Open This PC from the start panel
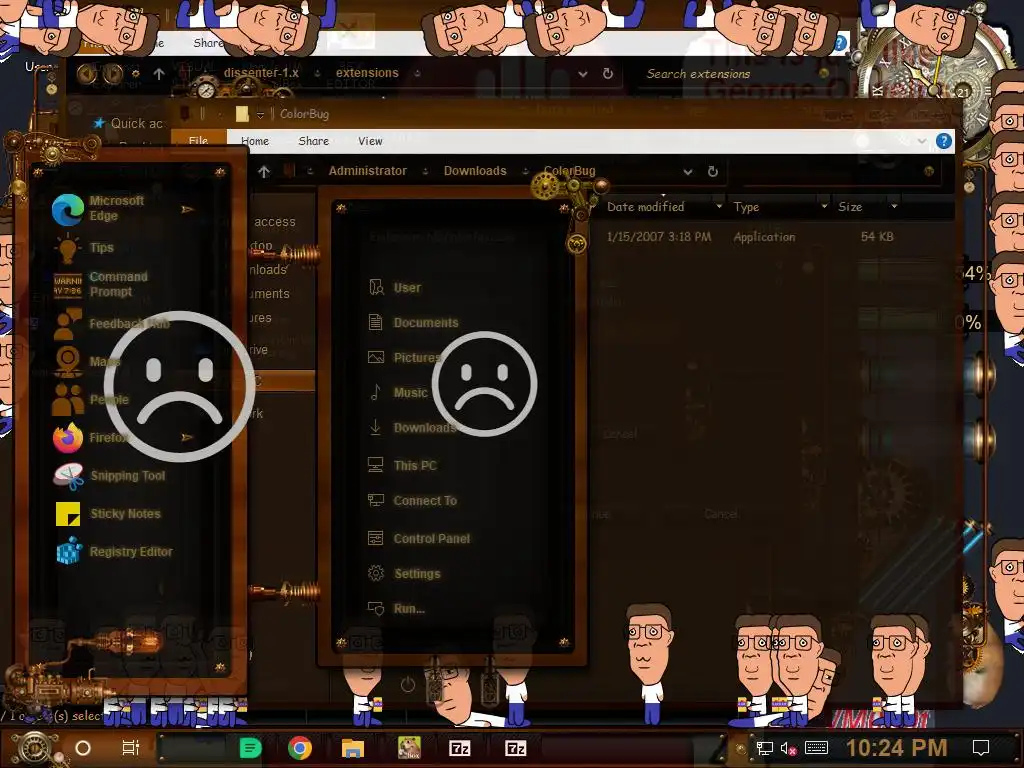The height and width of the screenshot is (768, 1024). (x=402, y=466)
